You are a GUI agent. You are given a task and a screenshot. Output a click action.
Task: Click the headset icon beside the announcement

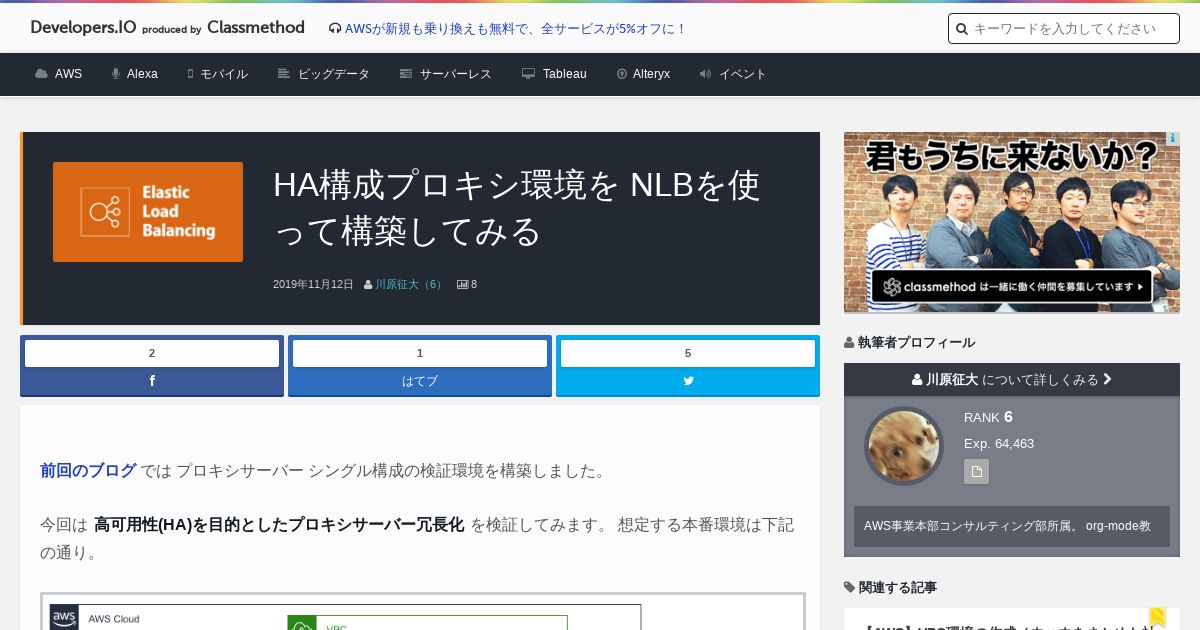[335, 29]
